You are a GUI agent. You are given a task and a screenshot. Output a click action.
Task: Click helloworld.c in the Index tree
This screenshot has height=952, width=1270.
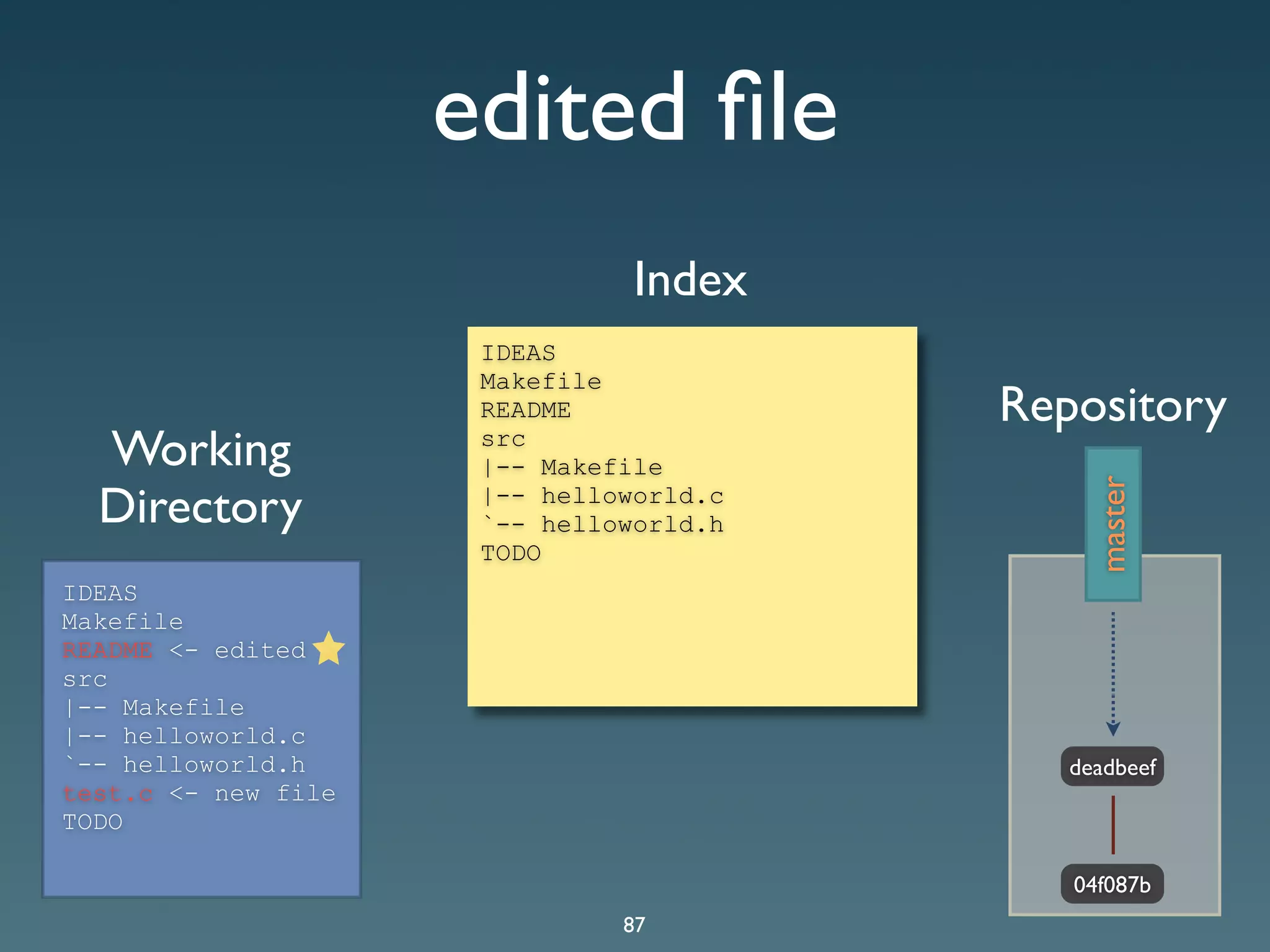(632, 496)
